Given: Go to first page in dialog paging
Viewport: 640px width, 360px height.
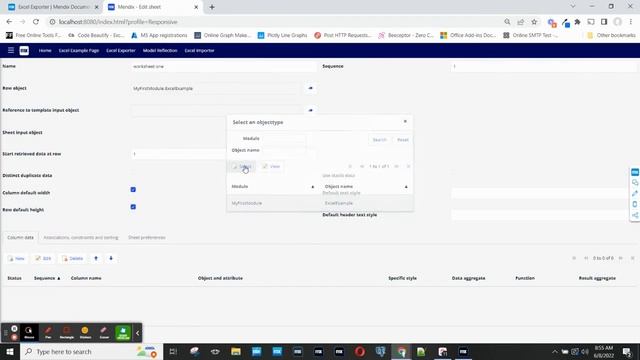Looking at the screenshot, I should point(350,166).
